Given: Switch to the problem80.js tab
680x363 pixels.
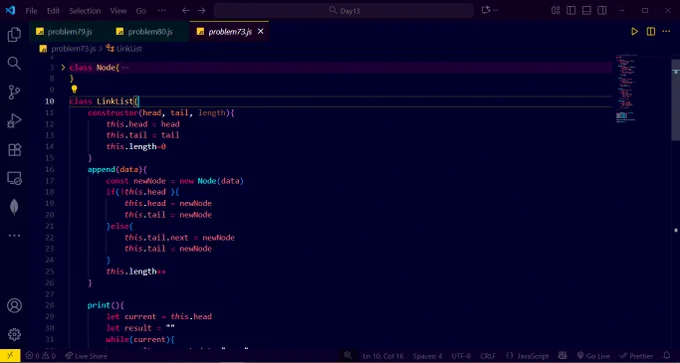Looking at the screenshot, I should click(150, 31).
